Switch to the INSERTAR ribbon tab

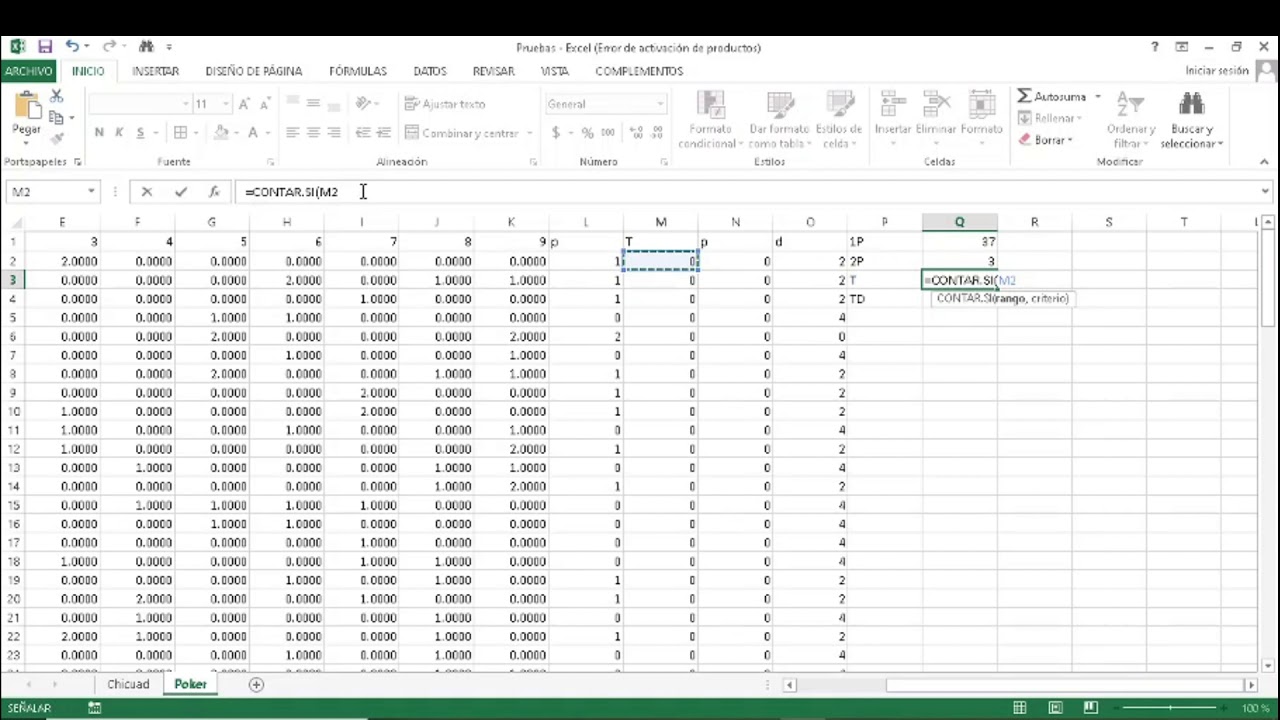point(155,71)
